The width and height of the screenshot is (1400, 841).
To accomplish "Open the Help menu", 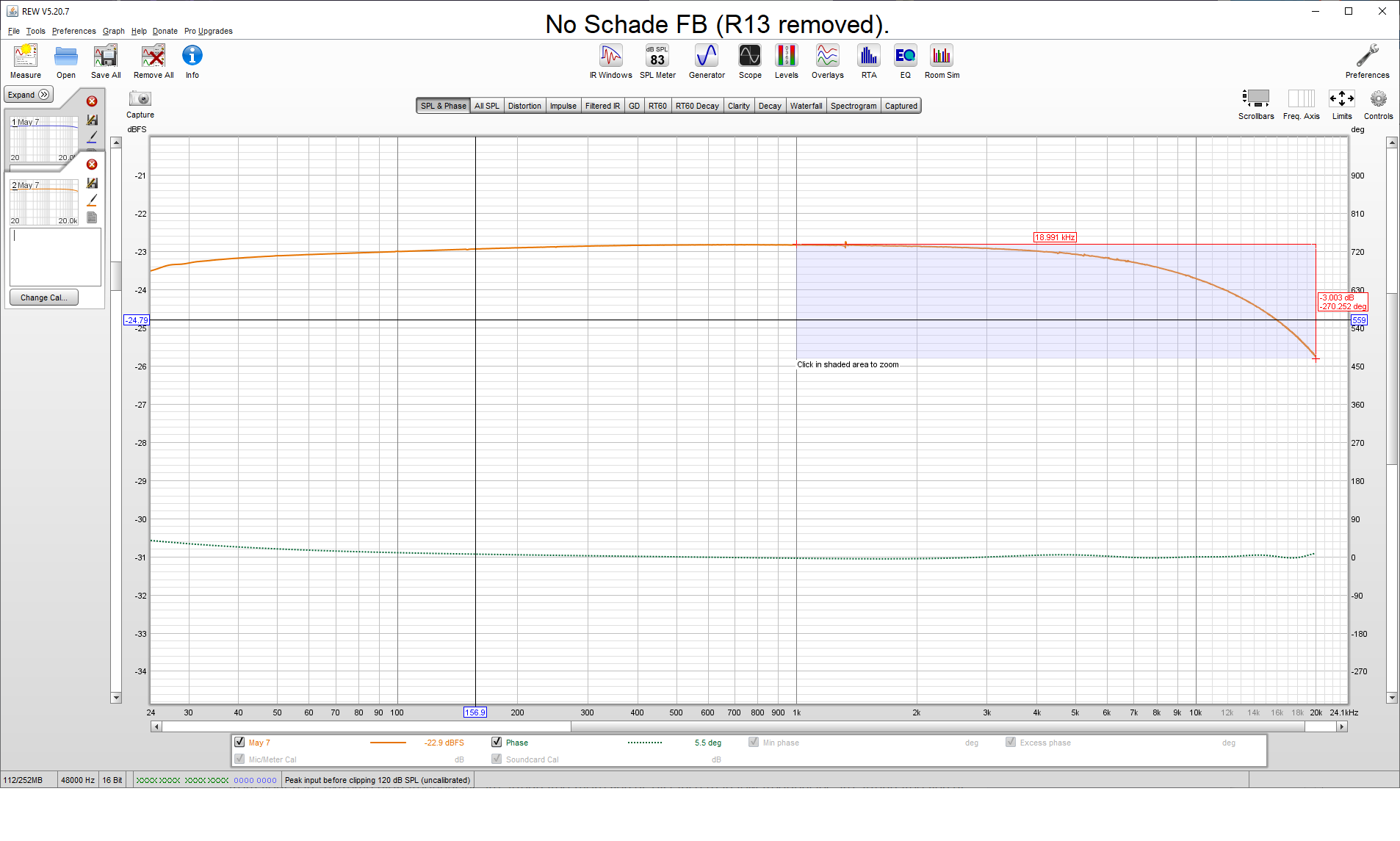I will coord(139,31).
